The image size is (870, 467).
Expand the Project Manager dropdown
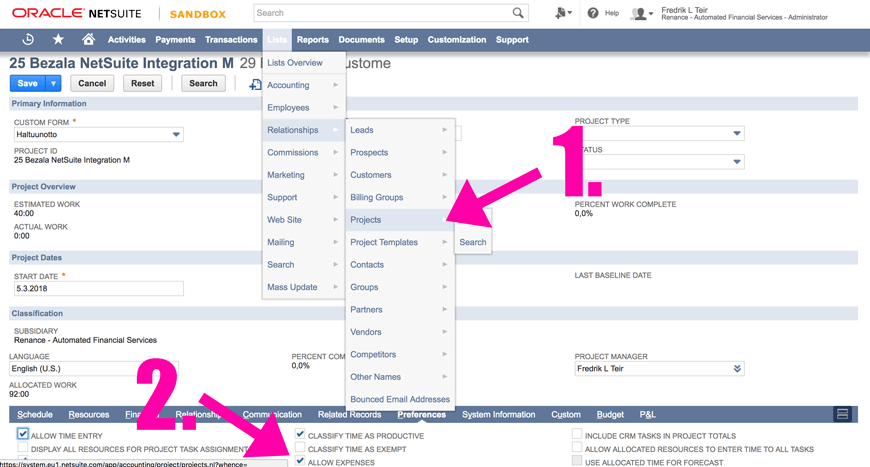[x=737, y=368]
